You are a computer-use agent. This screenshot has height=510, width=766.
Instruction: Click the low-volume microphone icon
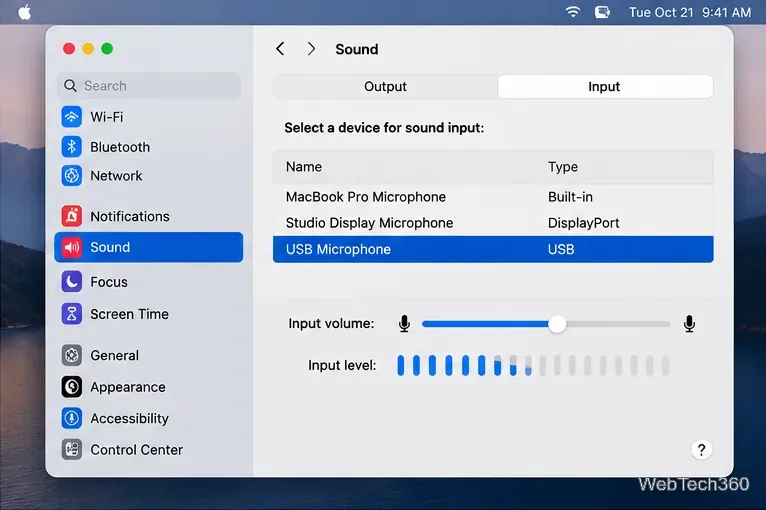click(x=404, y=323)
